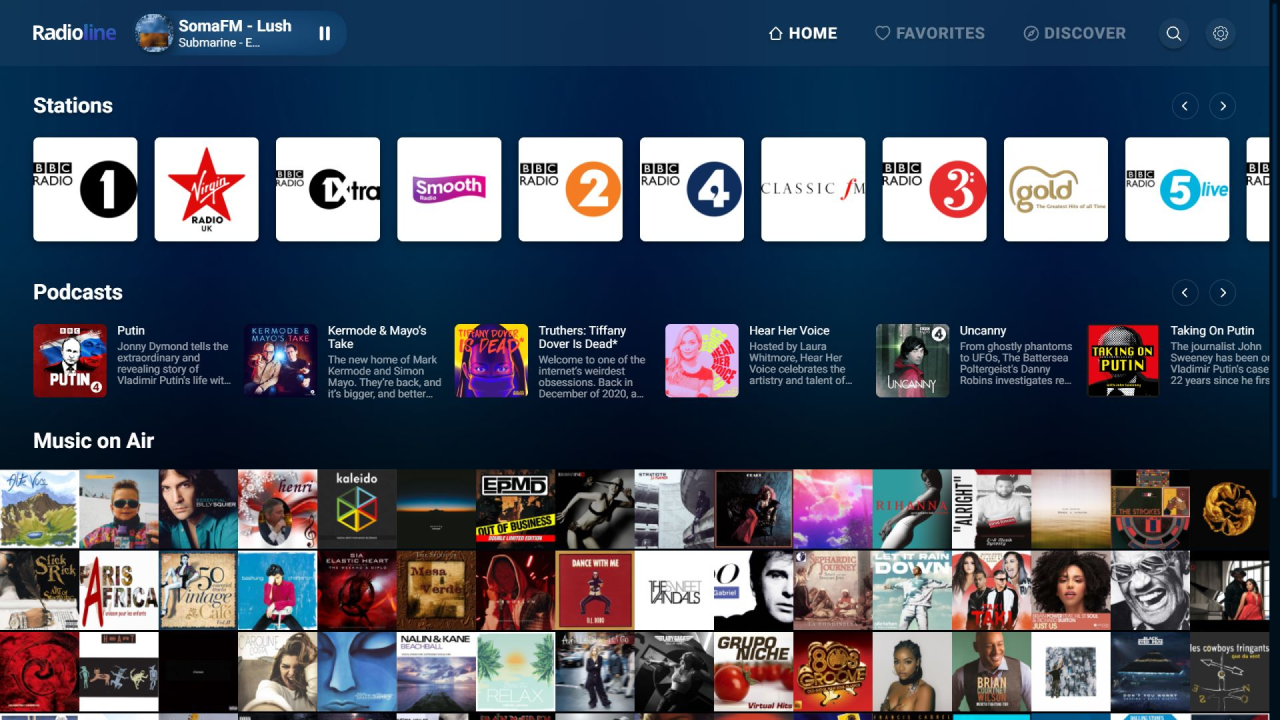The width and height of the screenshot is (1280, 720).
Task: Open the Hear Her Voice podcast artwork
Action: click(702, 360)
